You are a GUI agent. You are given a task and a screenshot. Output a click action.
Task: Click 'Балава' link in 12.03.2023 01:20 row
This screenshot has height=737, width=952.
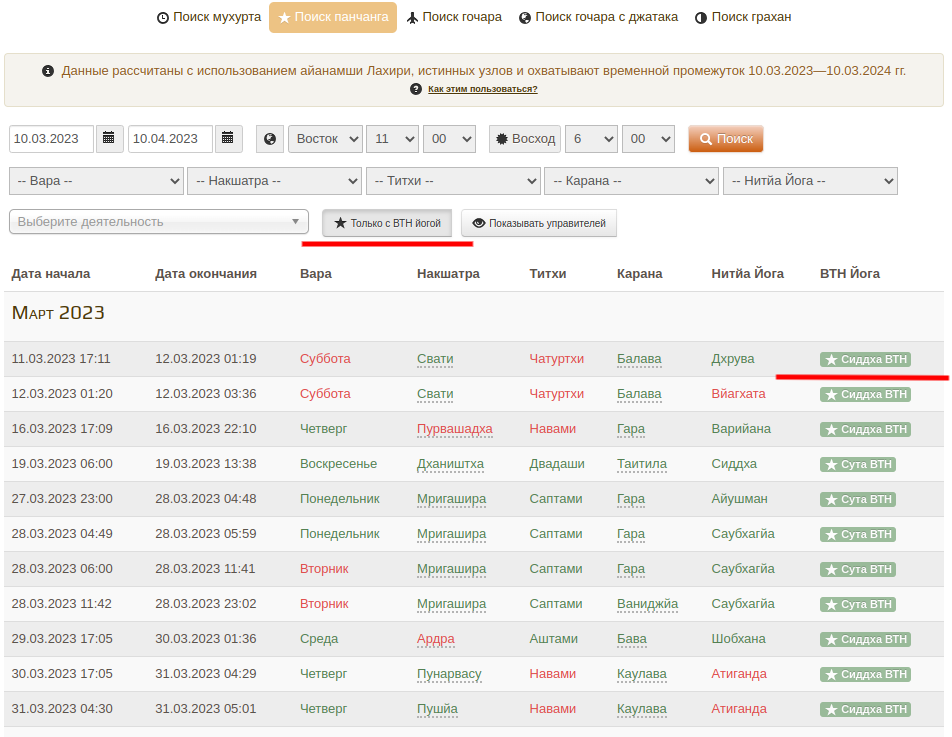(639, 394)
